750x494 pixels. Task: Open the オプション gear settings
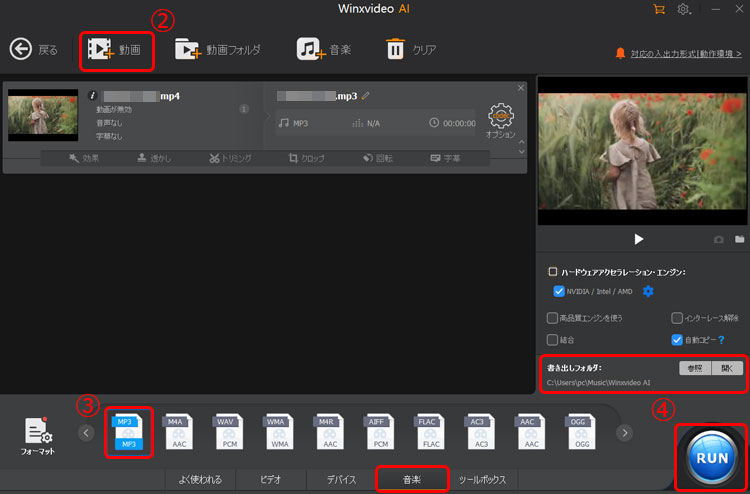pos(501,116)
